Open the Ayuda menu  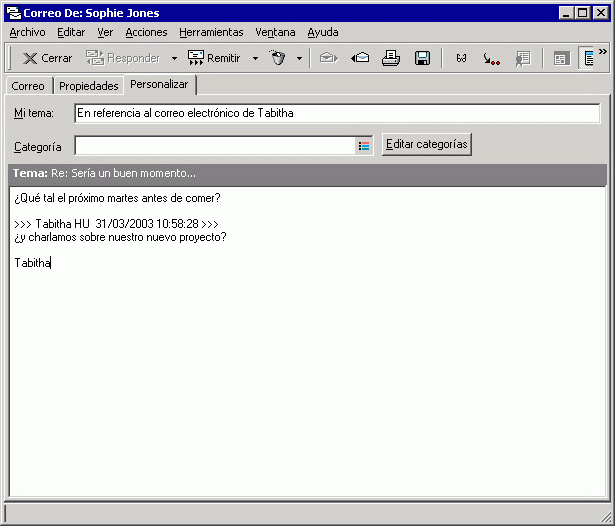[323, 32]
